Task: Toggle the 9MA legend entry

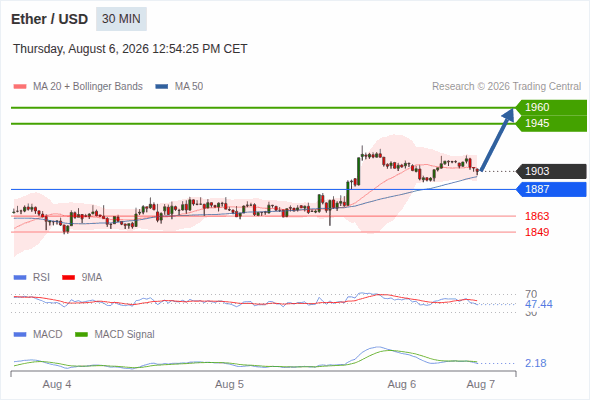Action: click(x=82, y=277)
